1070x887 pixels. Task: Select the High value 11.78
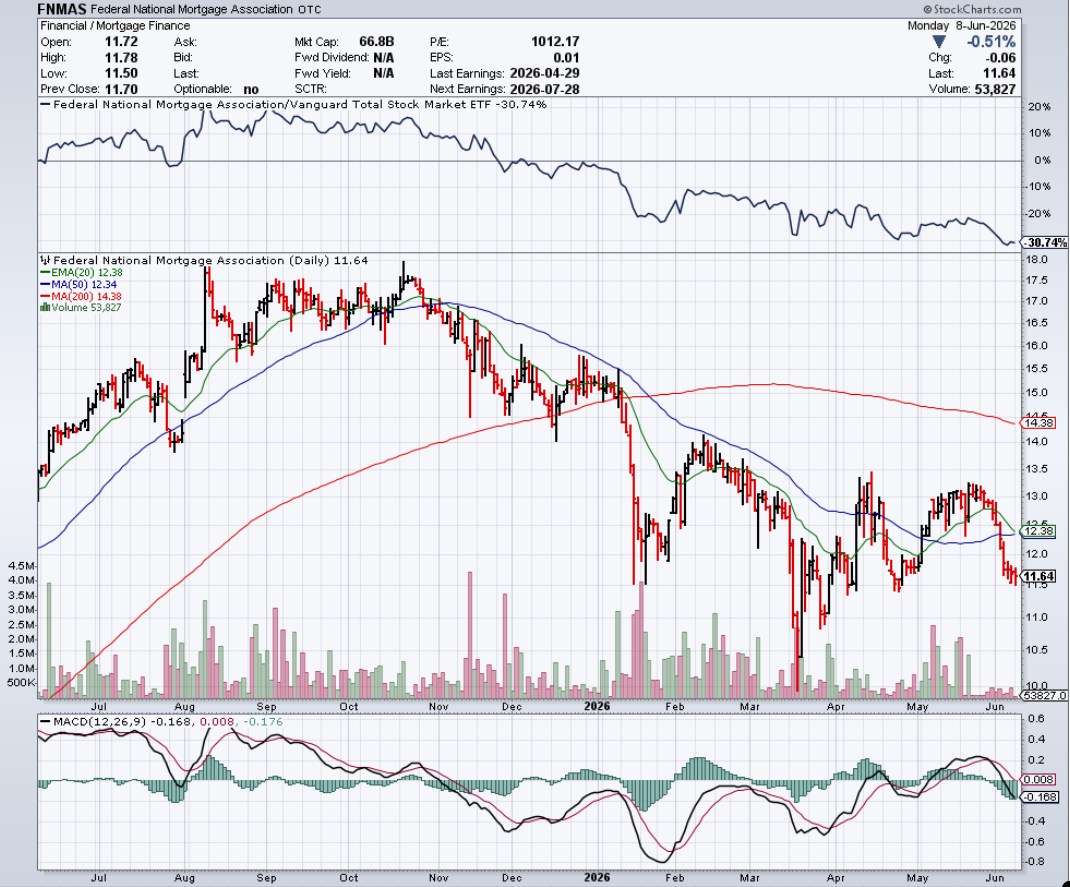[x=121, y=57]
